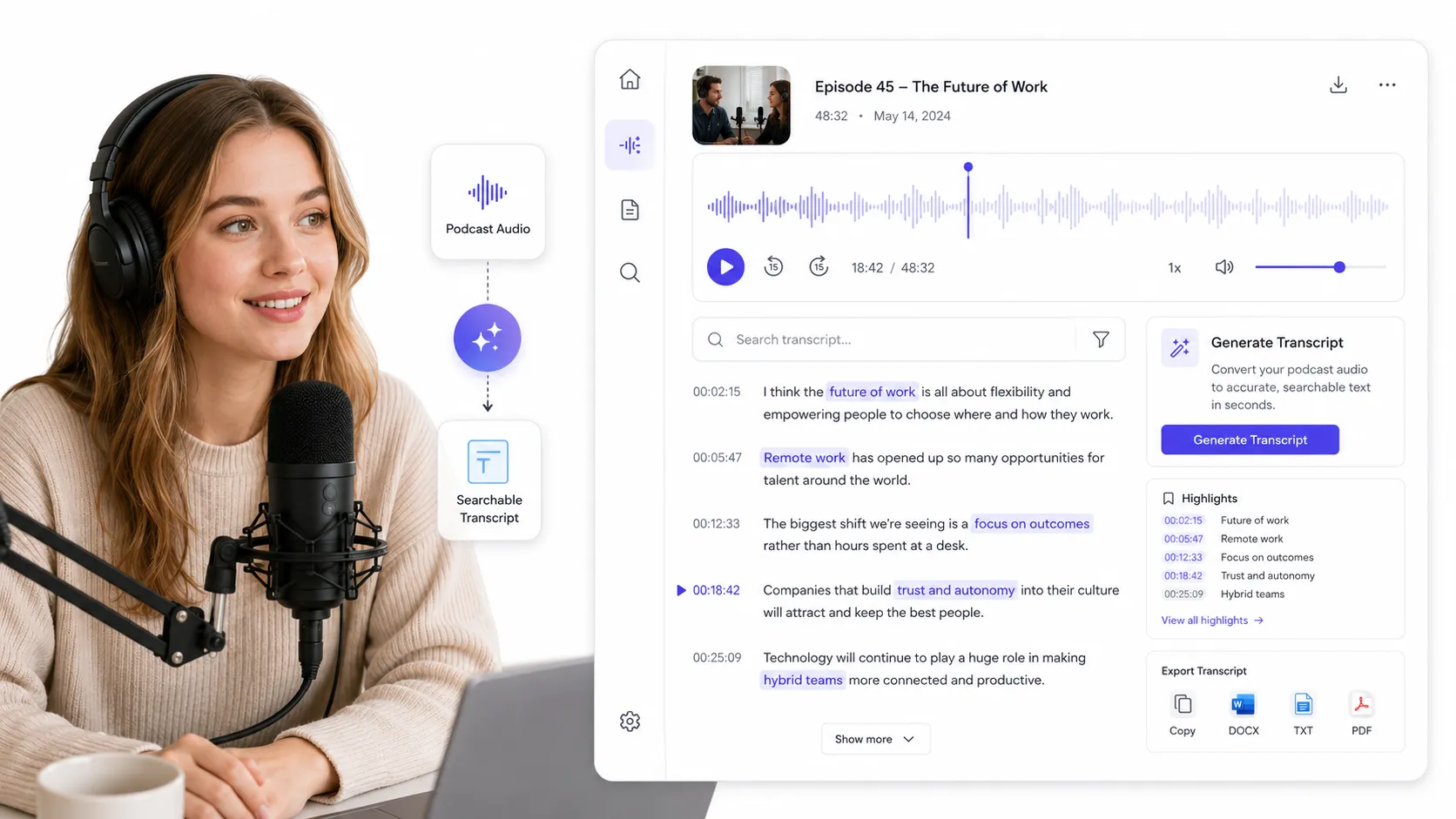Screen dimensions: 1456x819
Task: Click the Show more button
Action: tap(875, 739)
